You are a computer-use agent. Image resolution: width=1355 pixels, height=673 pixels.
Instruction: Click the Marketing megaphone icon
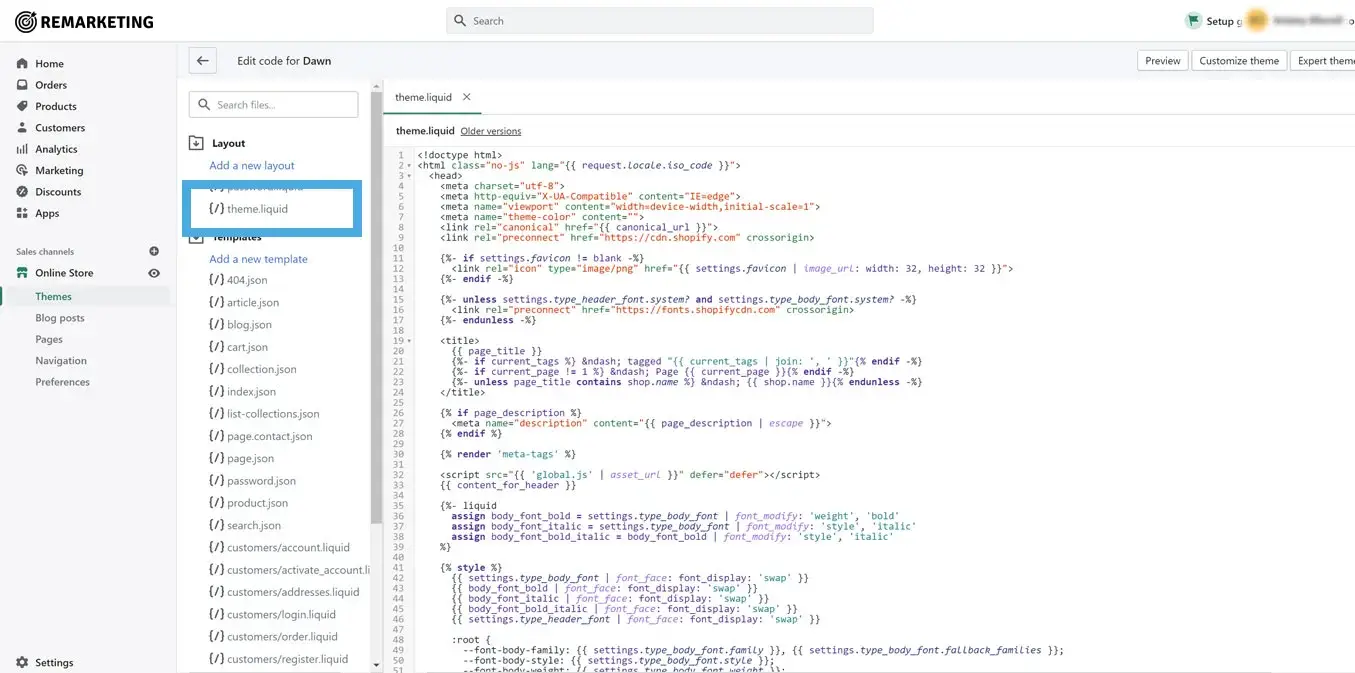click(22, 170)
